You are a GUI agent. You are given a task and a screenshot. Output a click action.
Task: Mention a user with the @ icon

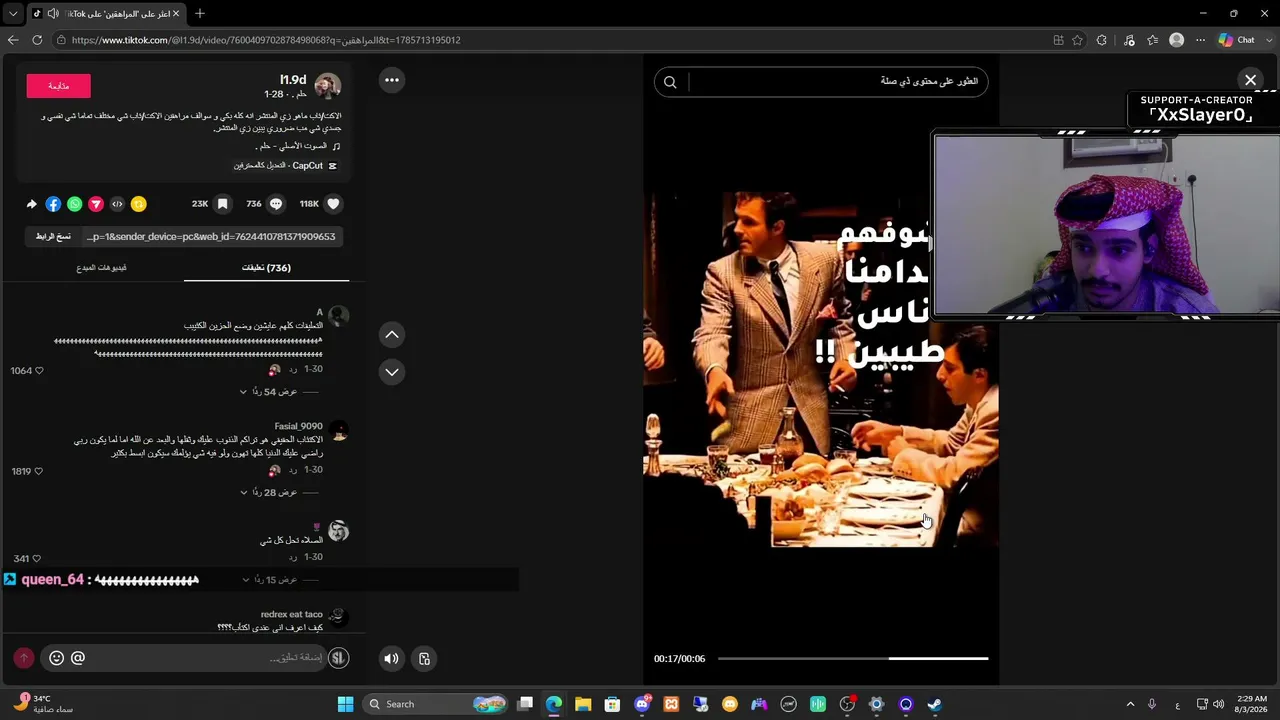point(78,658)
